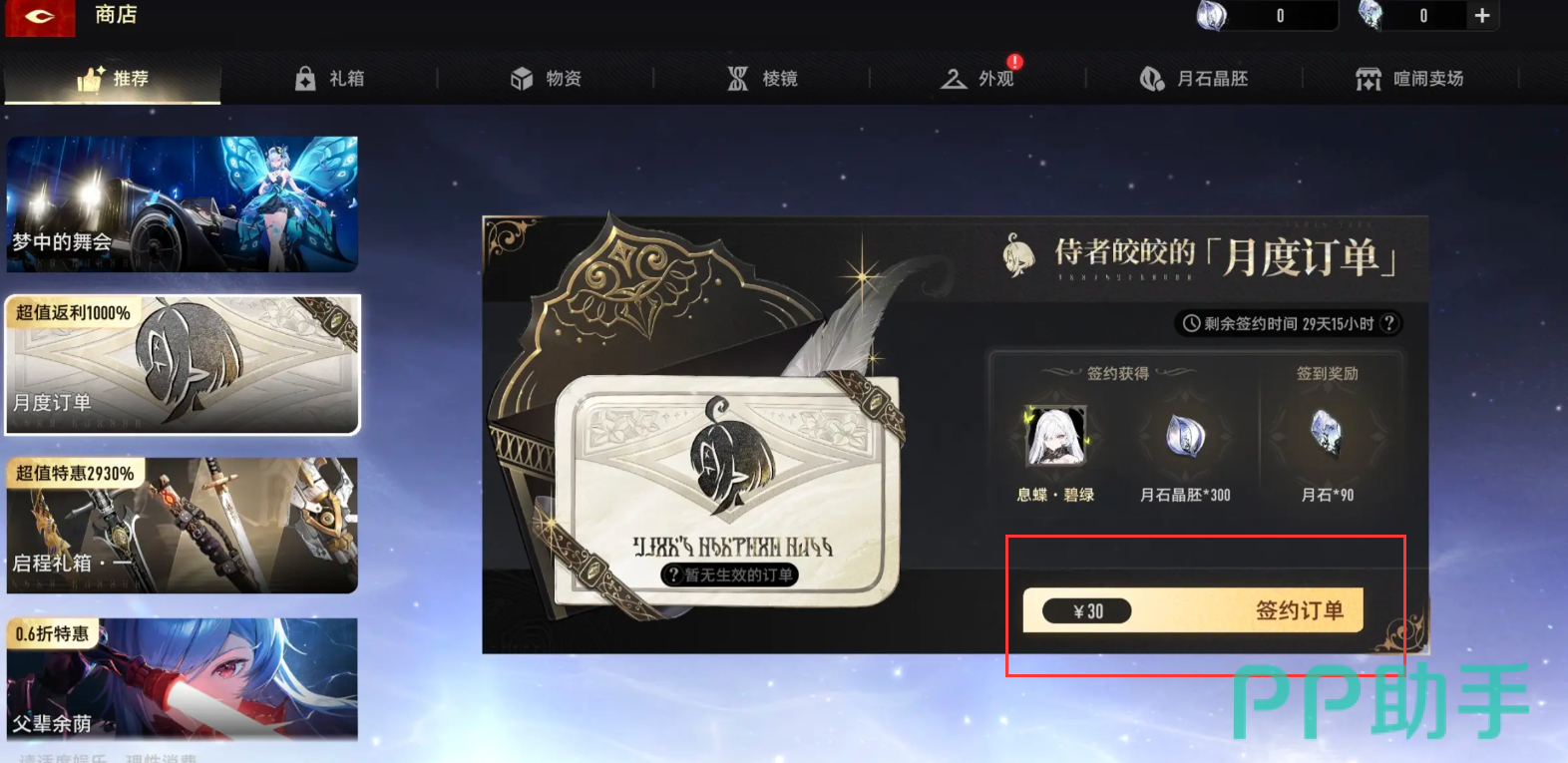Click the question mark by remaining sign time

(1388, 323)
